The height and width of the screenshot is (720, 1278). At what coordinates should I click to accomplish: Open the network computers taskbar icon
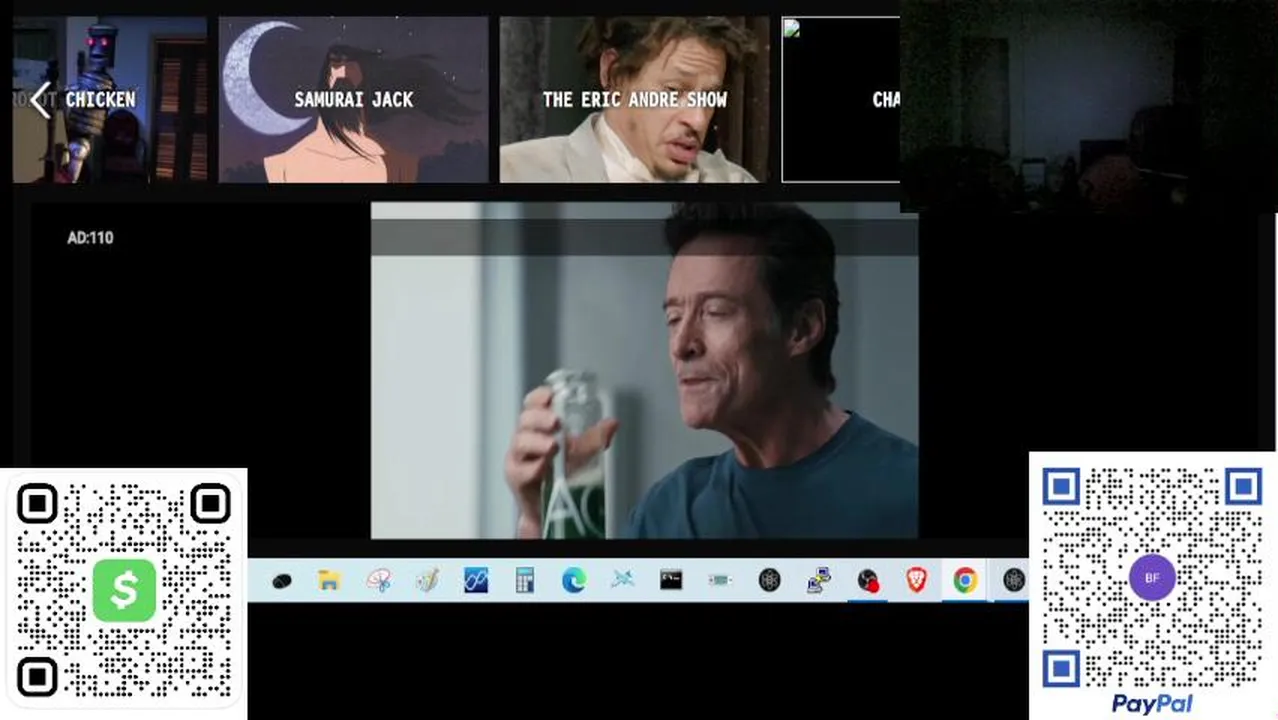818,580
